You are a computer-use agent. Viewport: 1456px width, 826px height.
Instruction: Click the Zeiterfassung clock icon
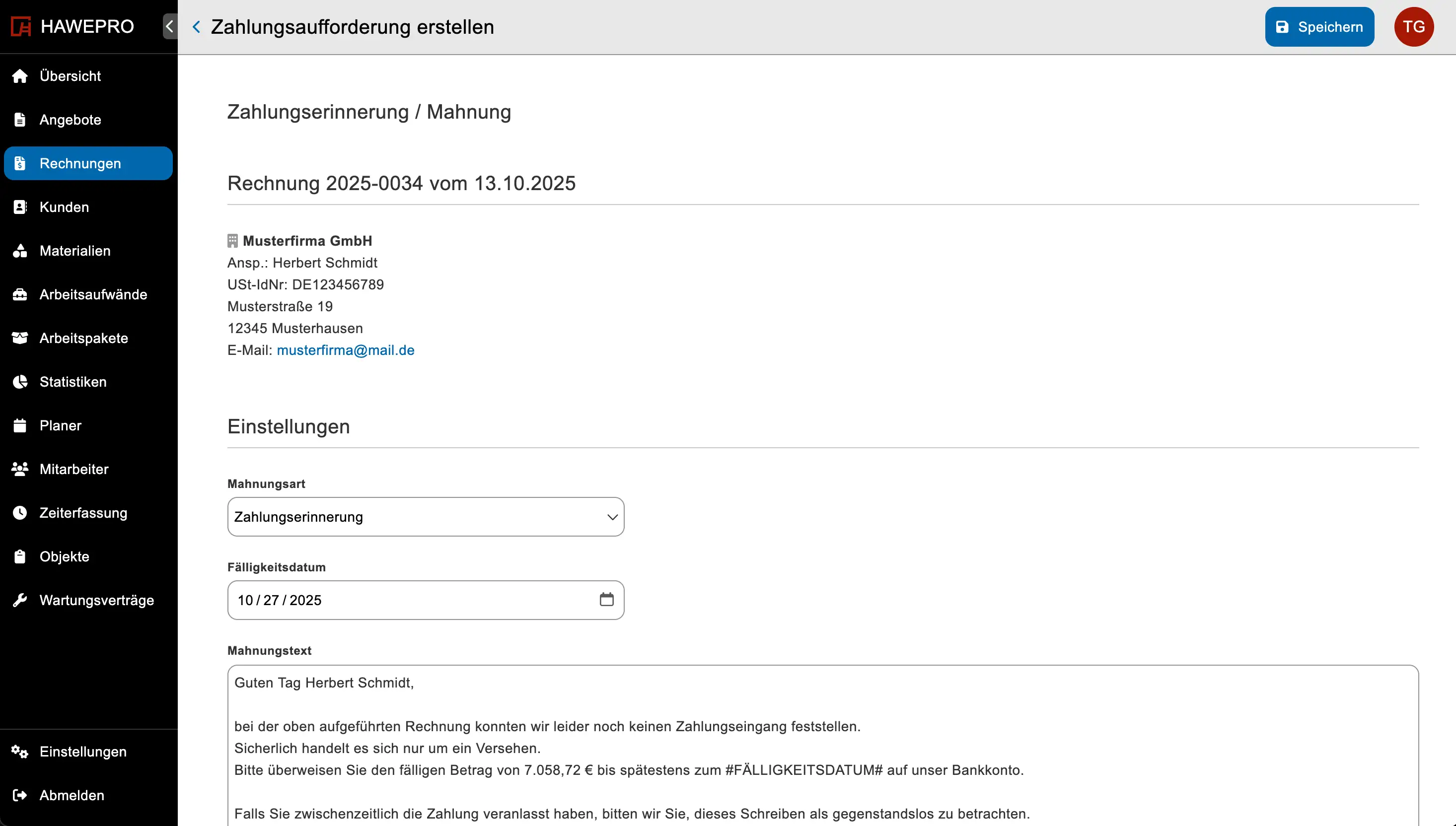coord(20,513)
